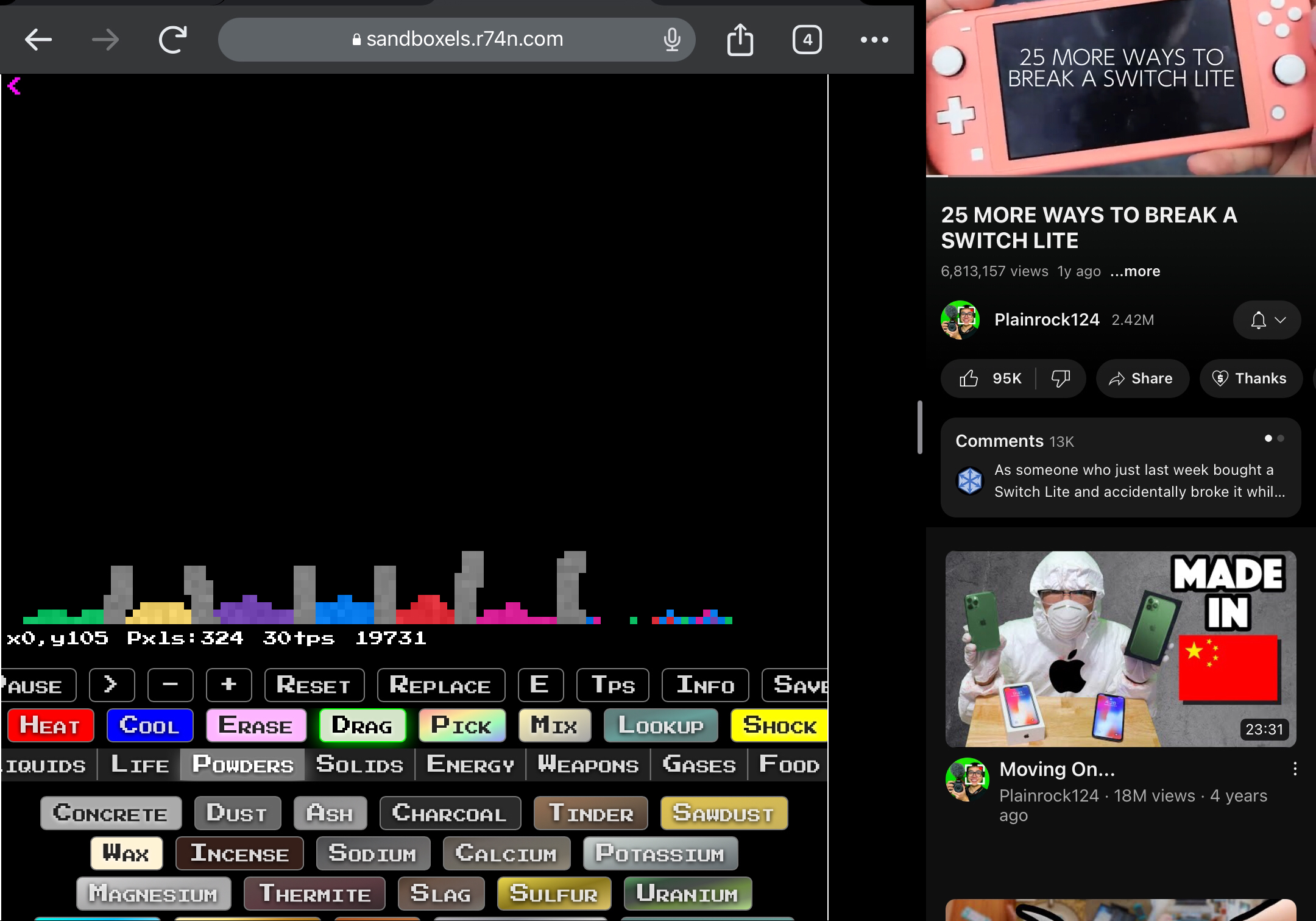The width and height of the screenshot is (1316, 921).
Task: Reload the sandboxels page
Action: (172, 40)
